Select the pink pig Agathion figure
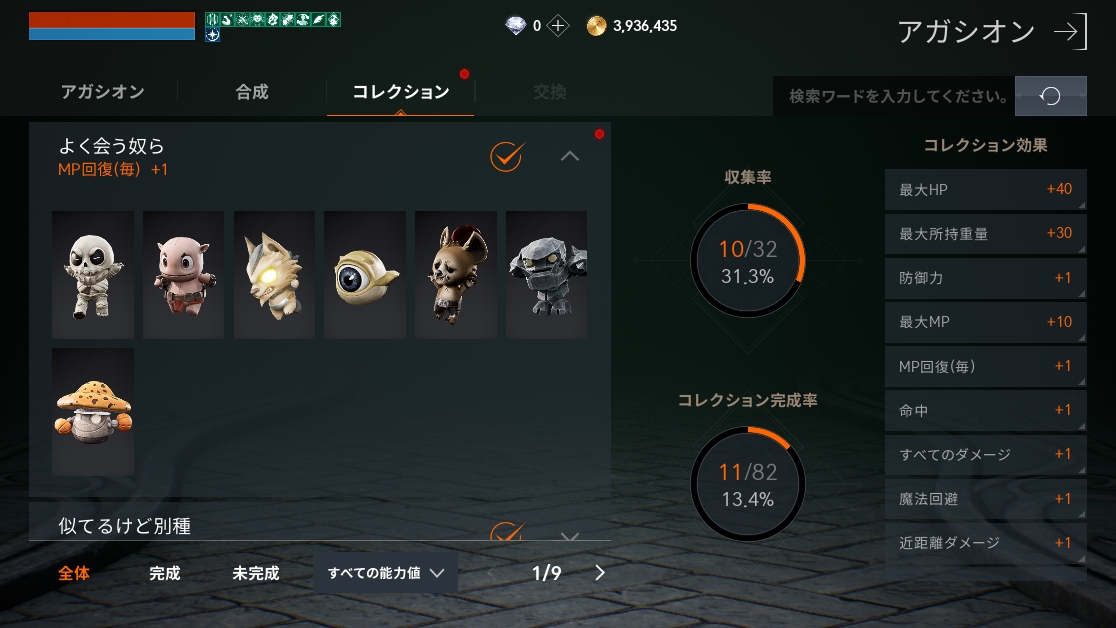Image resolution: width=1116 pixels, height=628 pixels. pos(184,274)
